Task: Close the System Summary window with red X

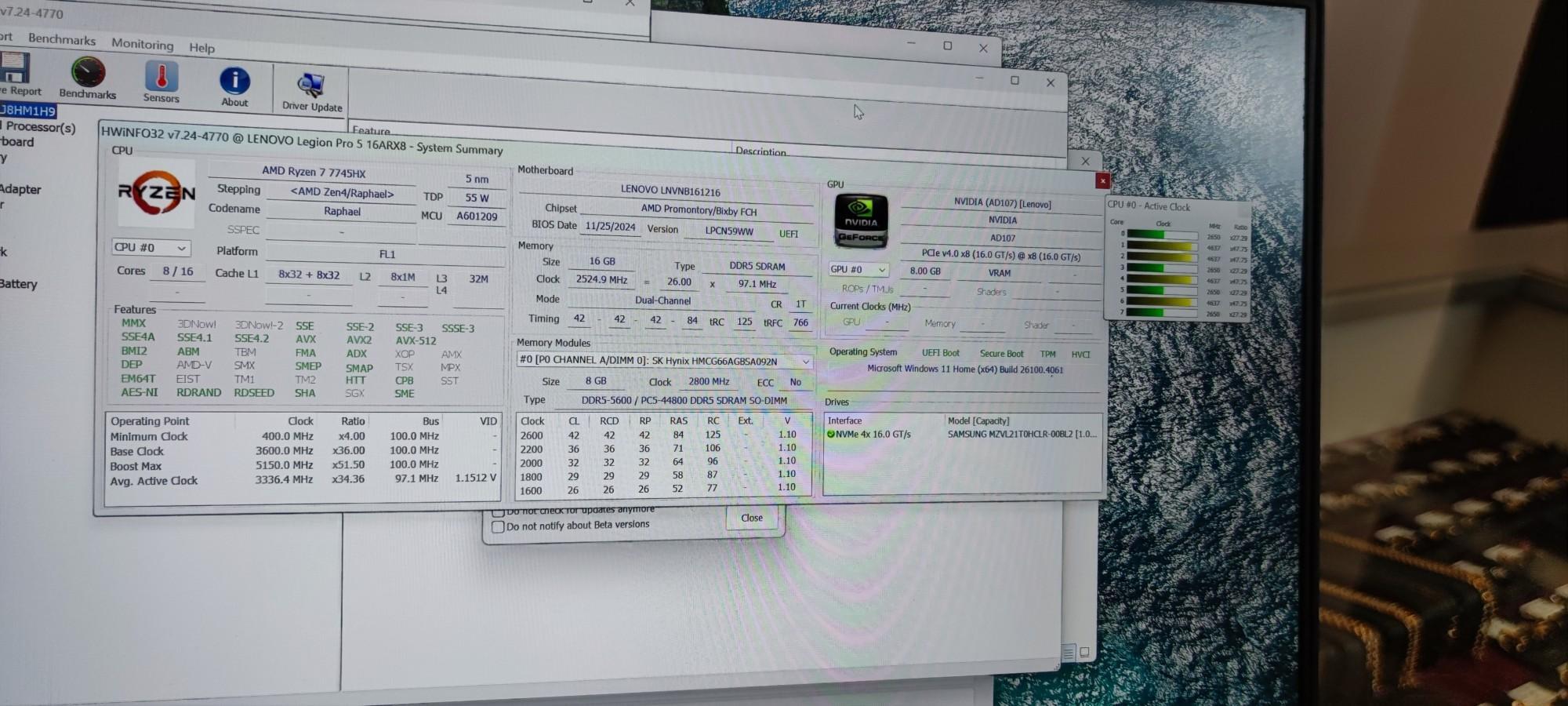Action: 1102,181
